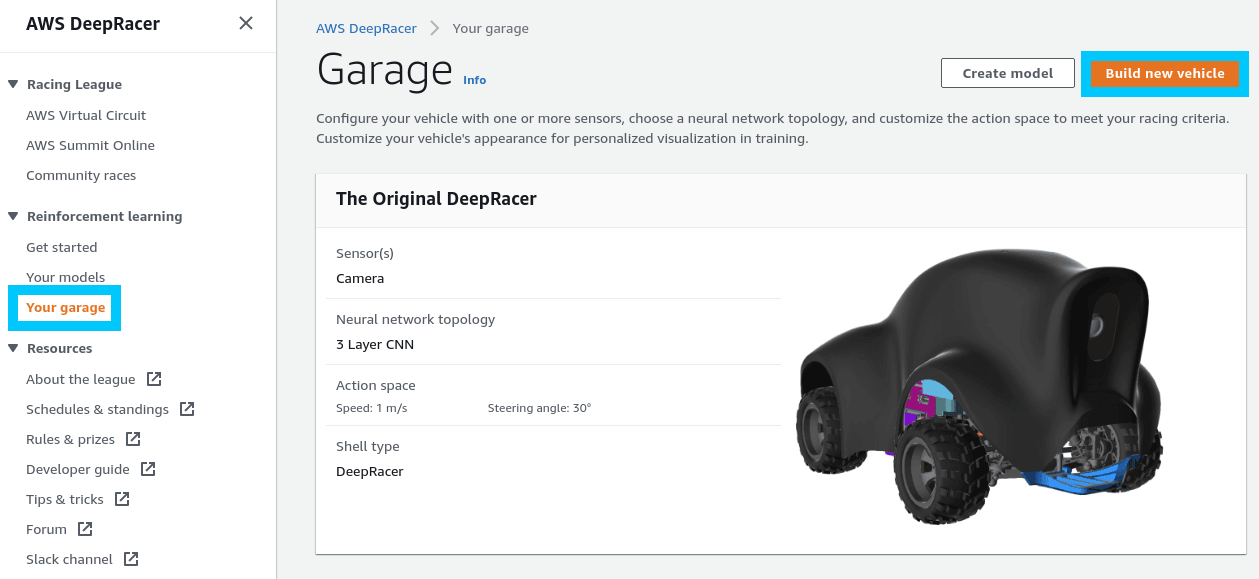Viewport: 1259px width, 579px height.
Task: Click external link icon beside Developer guide
Action: (x=148, y=469)
